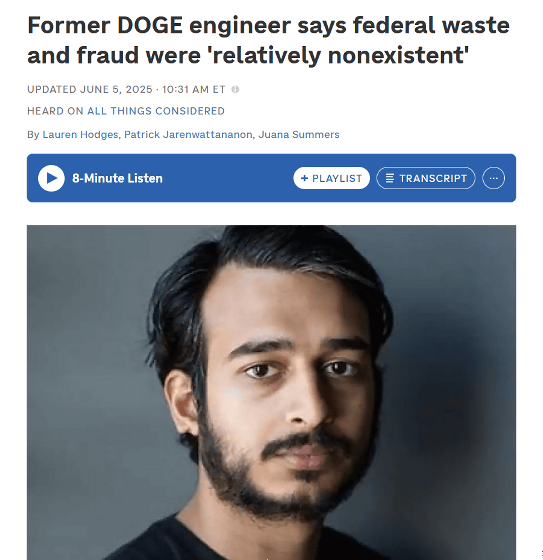The width and height of the screenshot is (543, 560).
Task: Open author Juana Summers' page
Action: (x=299, y=135)
